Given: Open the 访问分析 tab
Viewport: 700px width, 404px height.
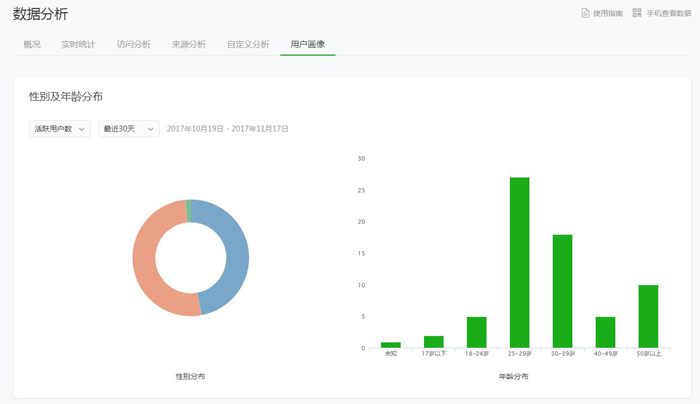Looking at the screenshot, I should (x=133, y=44).
